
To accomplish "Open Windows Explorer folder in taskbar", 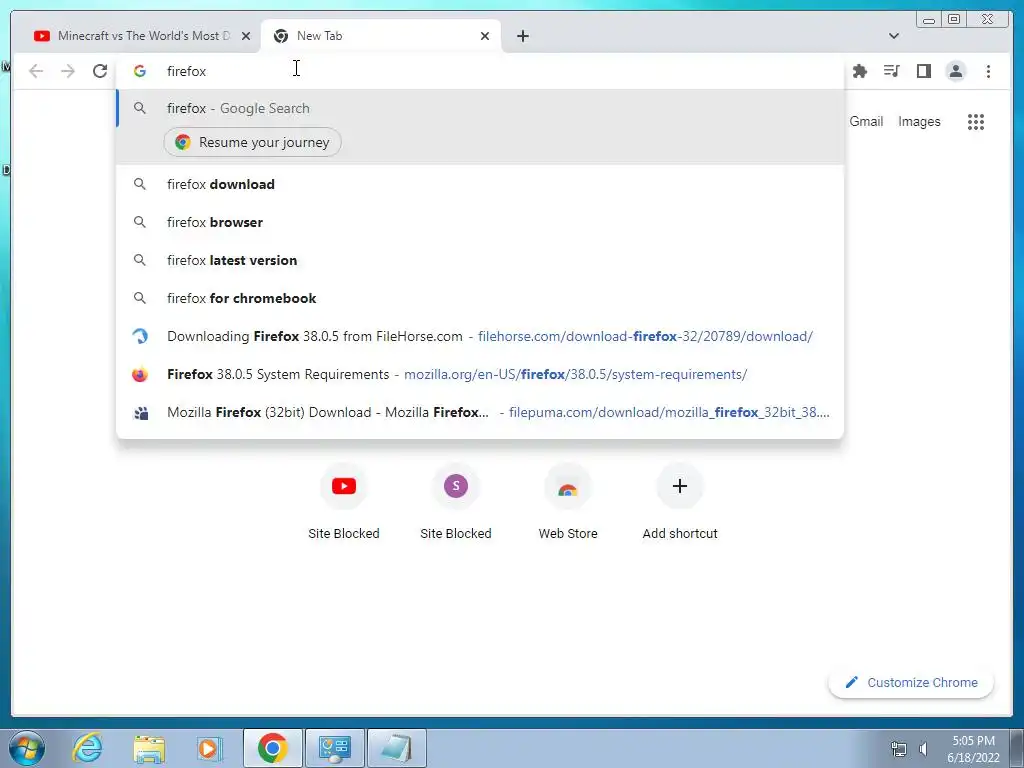I will [x=150, y=748].
